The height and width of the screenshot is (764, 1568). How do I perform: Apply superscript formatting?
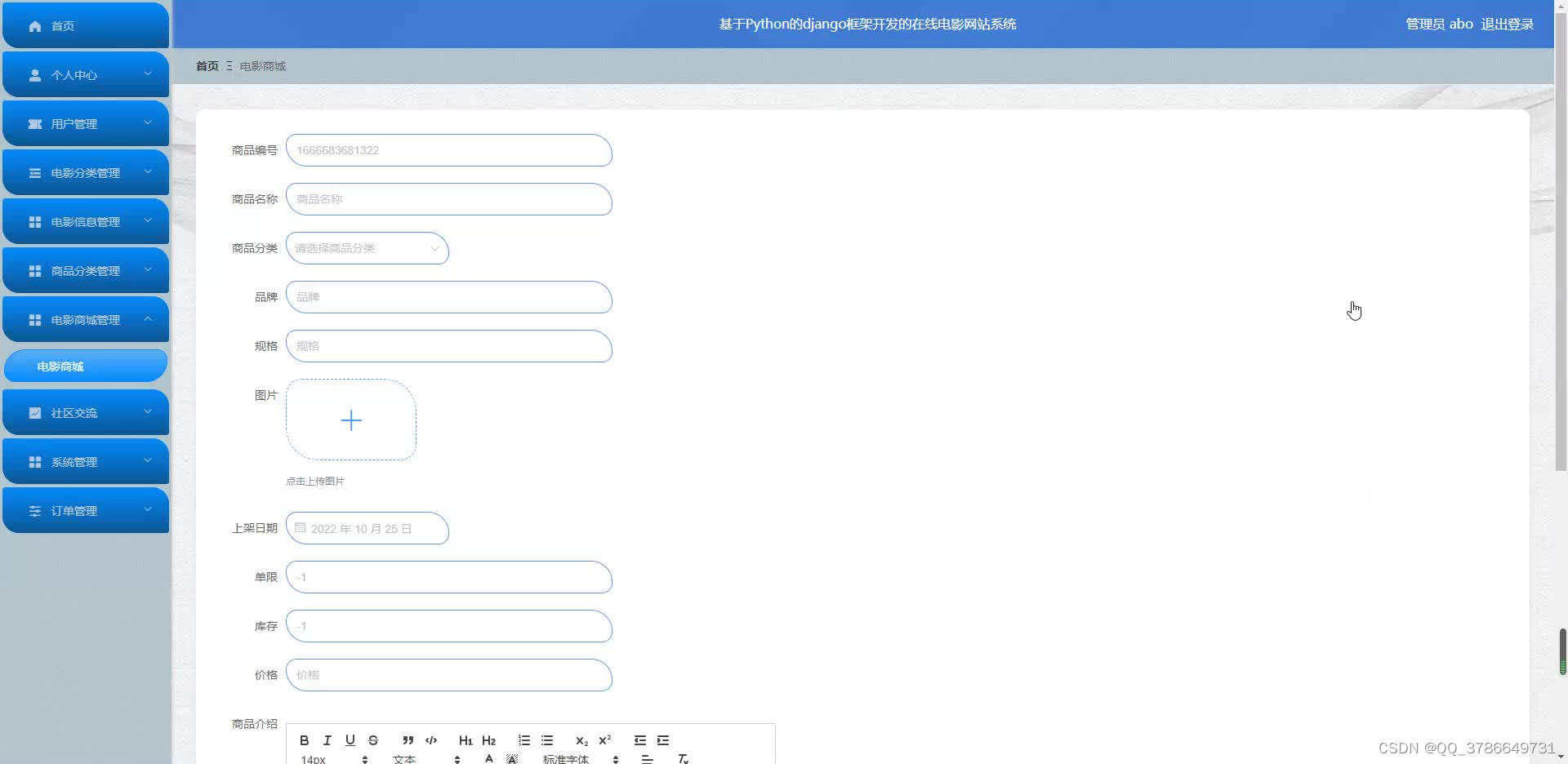pyautogui.click(x=605, y=740)
